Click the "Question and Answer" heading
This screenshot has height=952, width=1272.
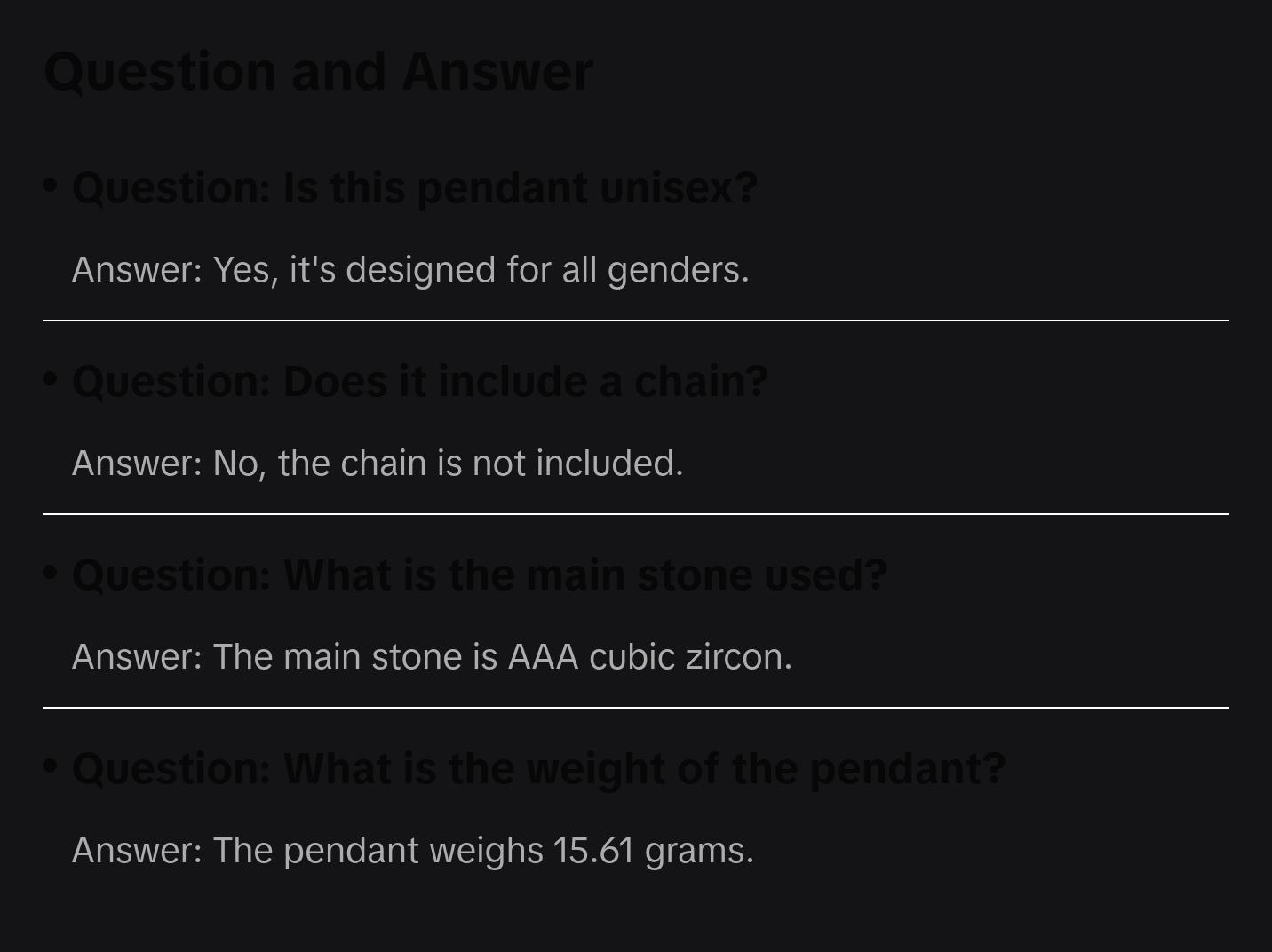click(318, 72)
